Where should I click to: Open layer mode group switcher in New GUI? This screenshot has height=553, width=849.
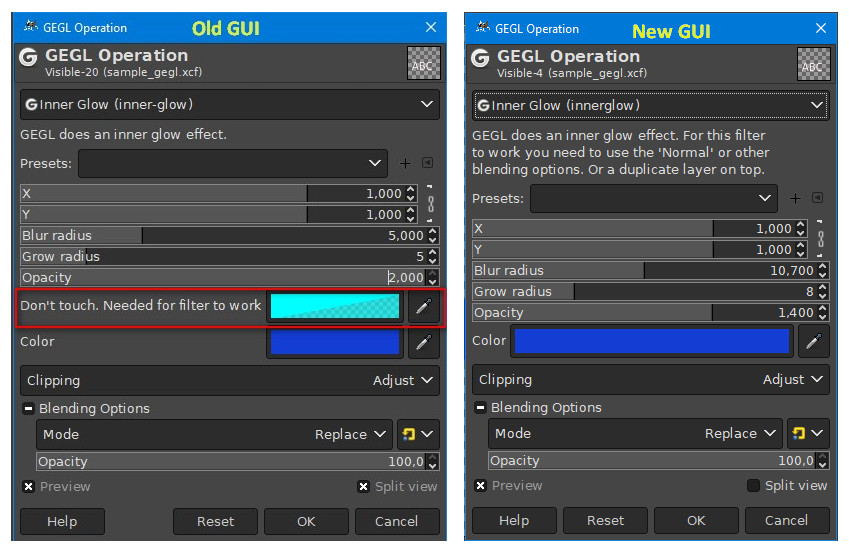tap(808, 433)
